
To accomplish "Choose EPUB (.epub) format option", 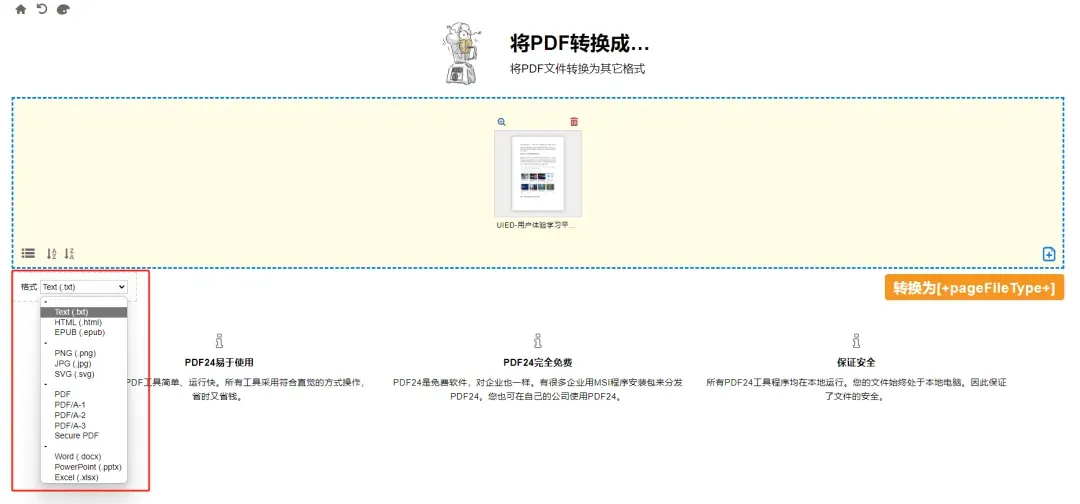I will pos(83,332).
